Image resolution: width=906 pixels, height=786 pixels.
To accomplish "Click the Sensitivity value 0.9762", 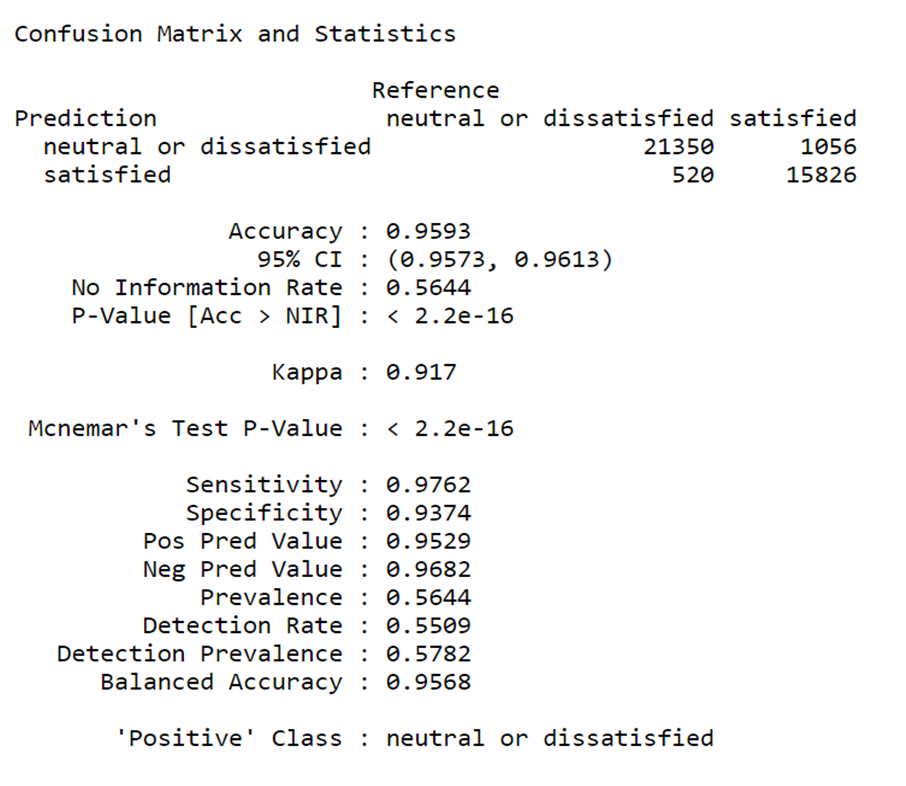I will [428, 485].
